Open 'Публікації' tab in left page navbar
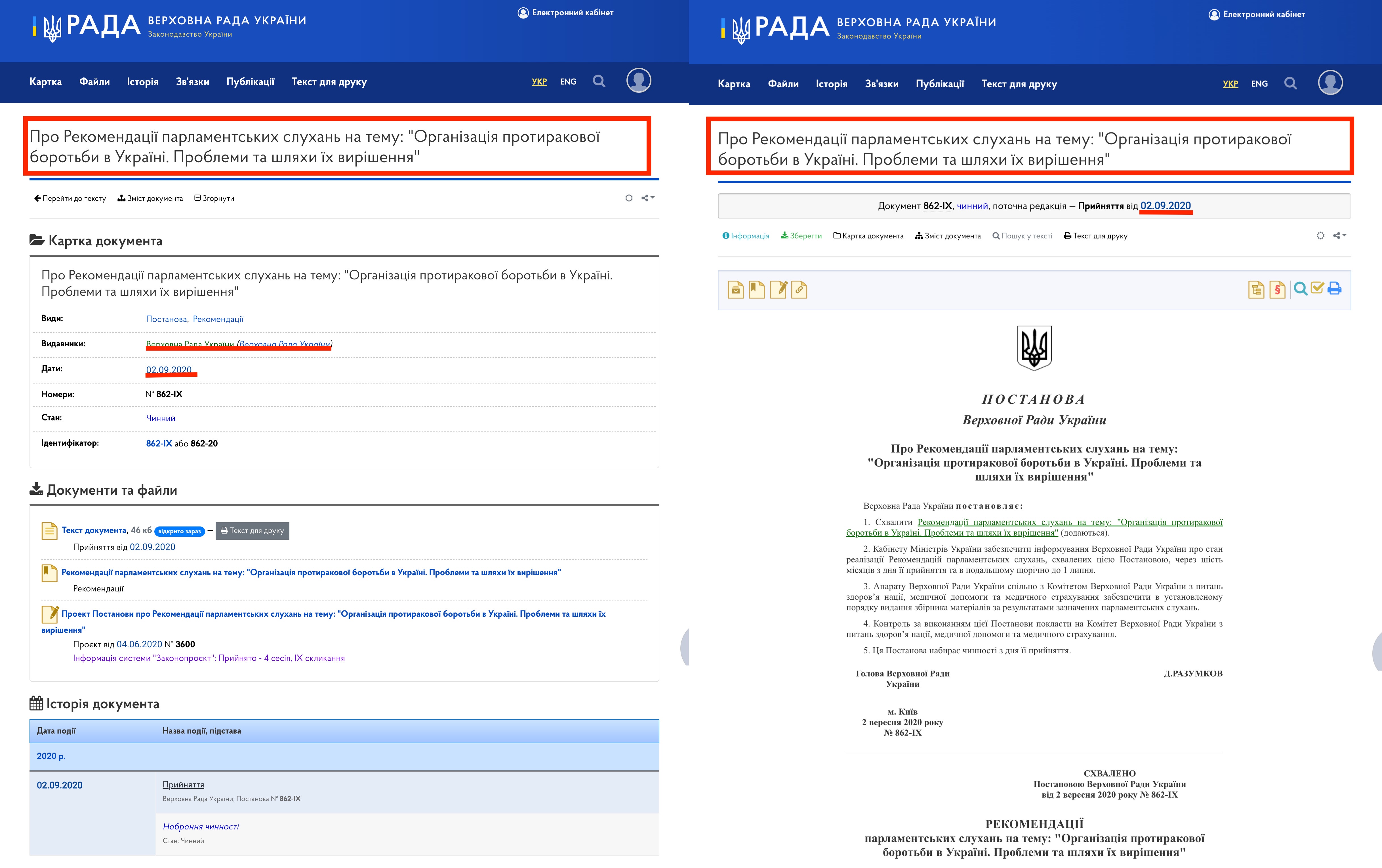This screenshot has height=868, width=1382. click(250, 81)
